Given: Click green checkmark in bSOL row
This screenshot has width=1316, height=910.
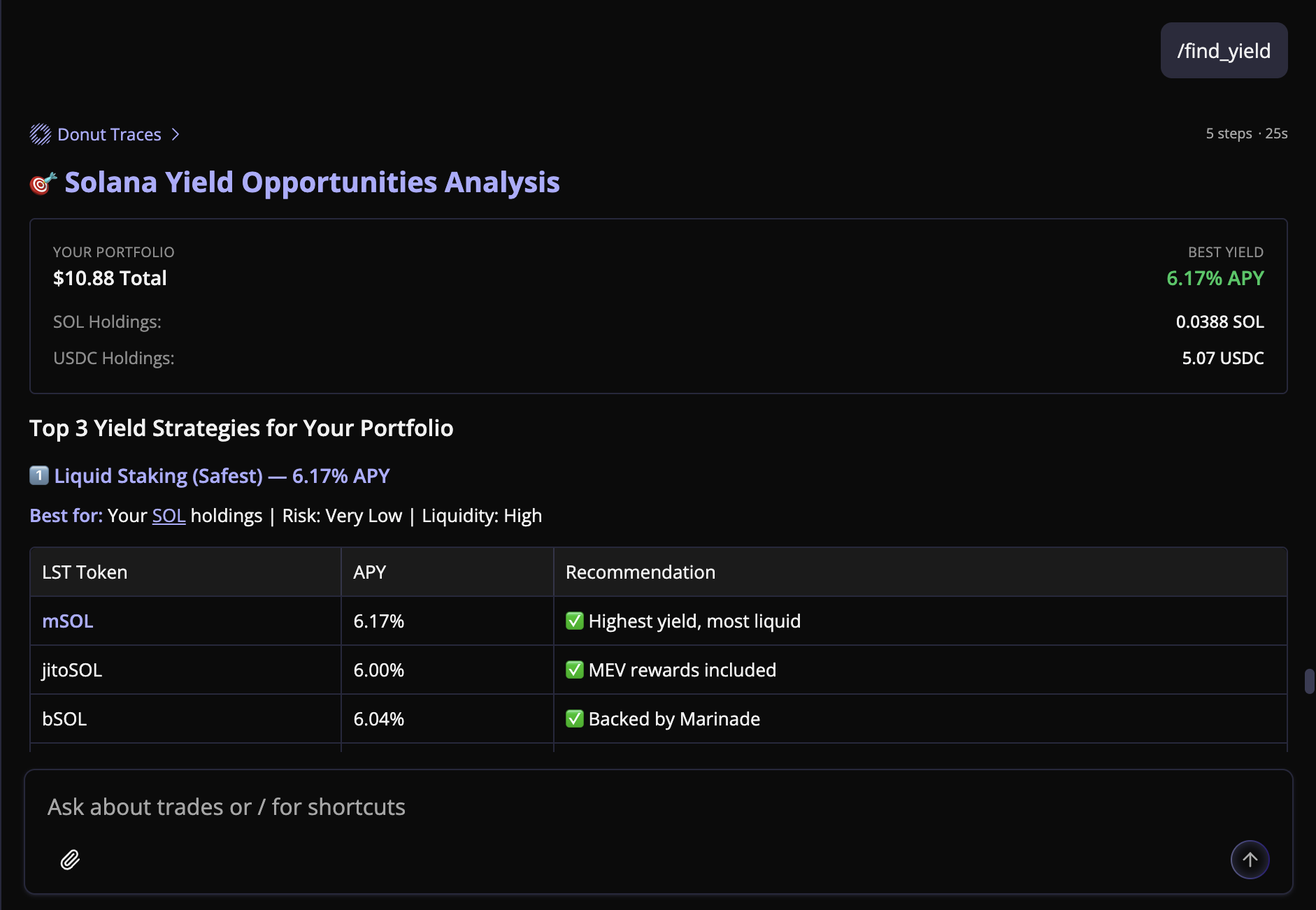Looking at the screenshot, I should [x=575, y=718].
